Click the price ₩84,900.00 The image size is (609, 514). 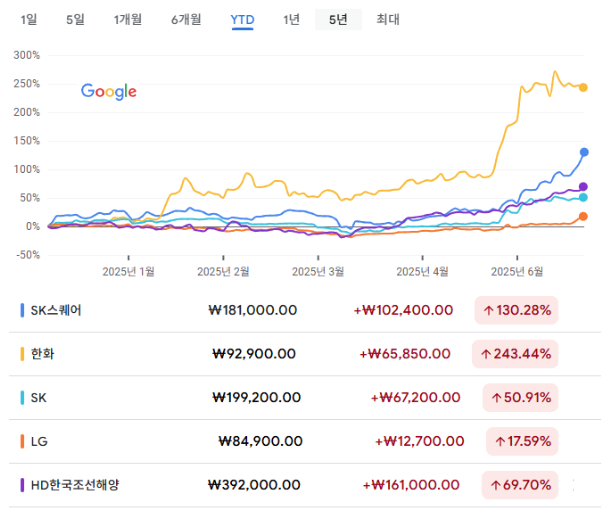click(x=261, y=441)
